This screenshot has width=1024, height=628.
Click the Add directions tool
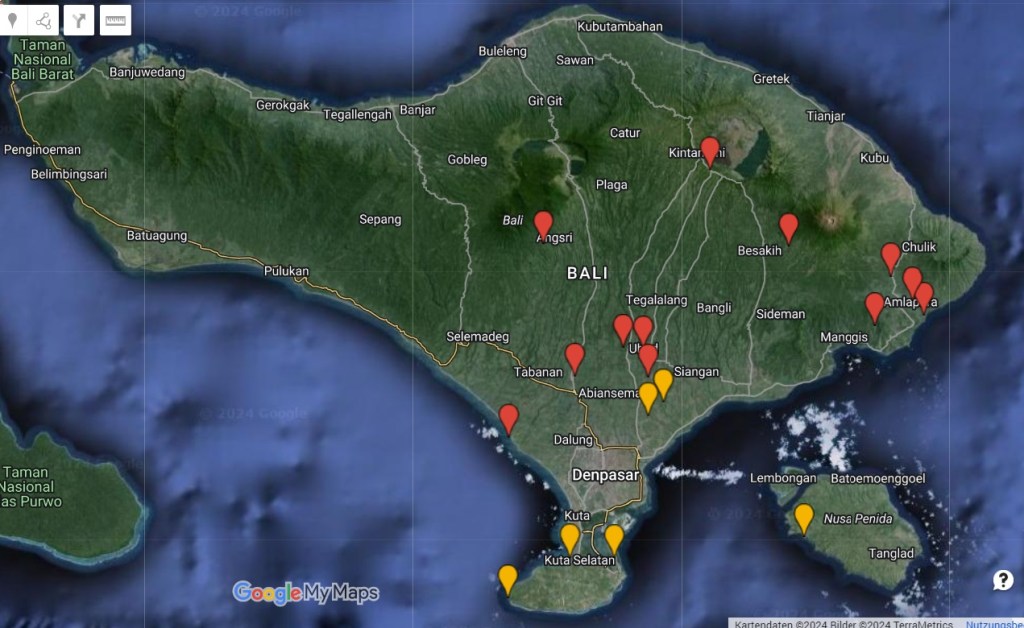point(80,20)
